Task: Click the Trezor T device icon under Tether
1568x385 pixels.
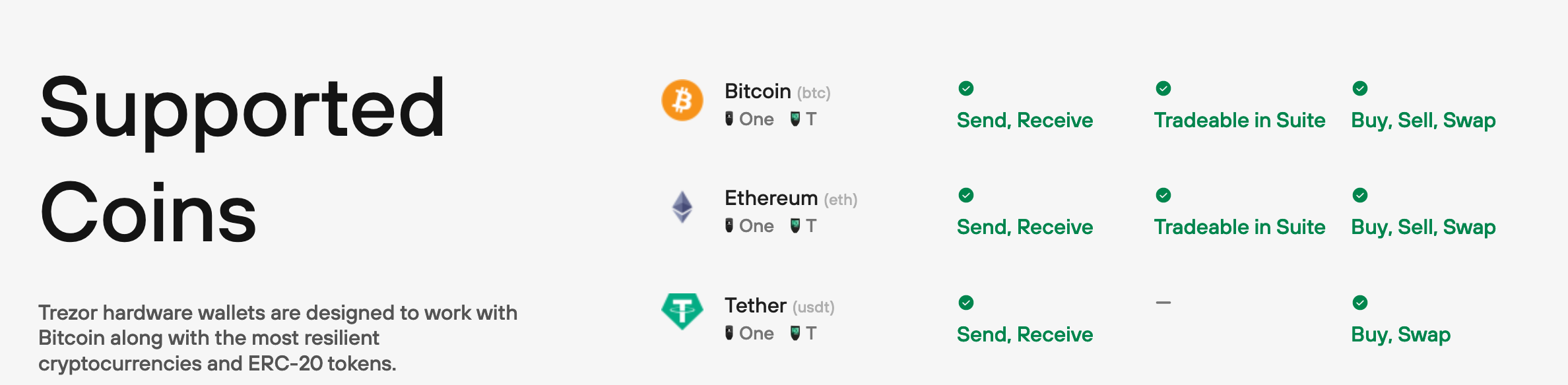Action: 795,333
